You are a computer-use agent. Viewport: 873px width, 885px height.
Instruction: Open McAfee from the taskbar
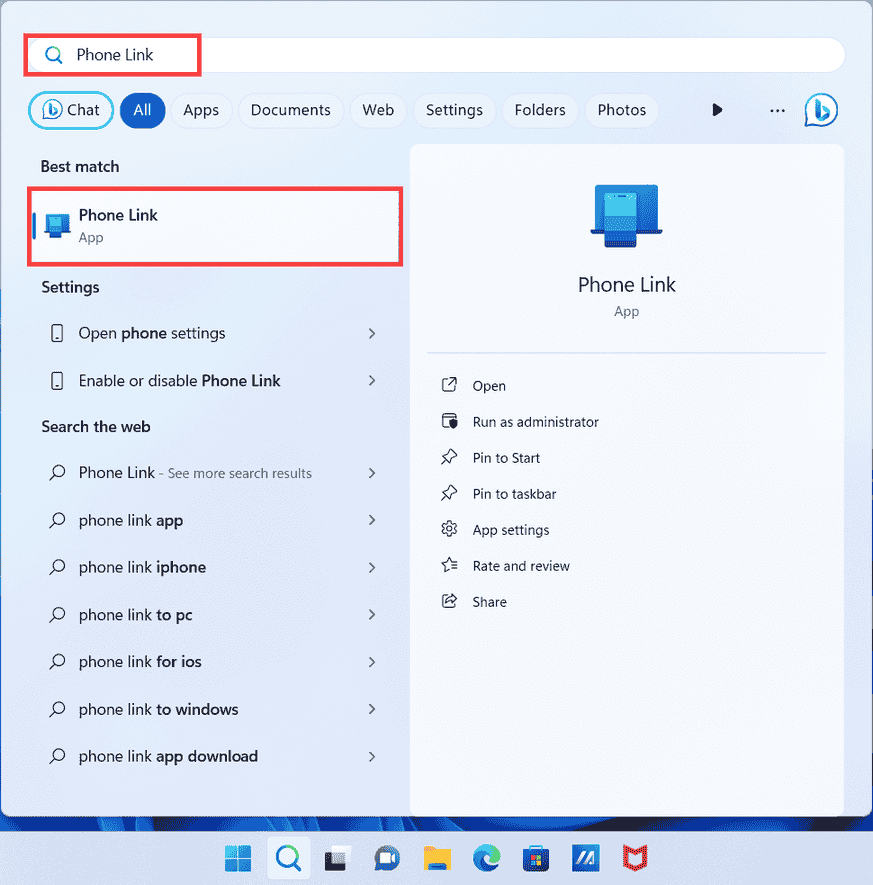point(635,858)
